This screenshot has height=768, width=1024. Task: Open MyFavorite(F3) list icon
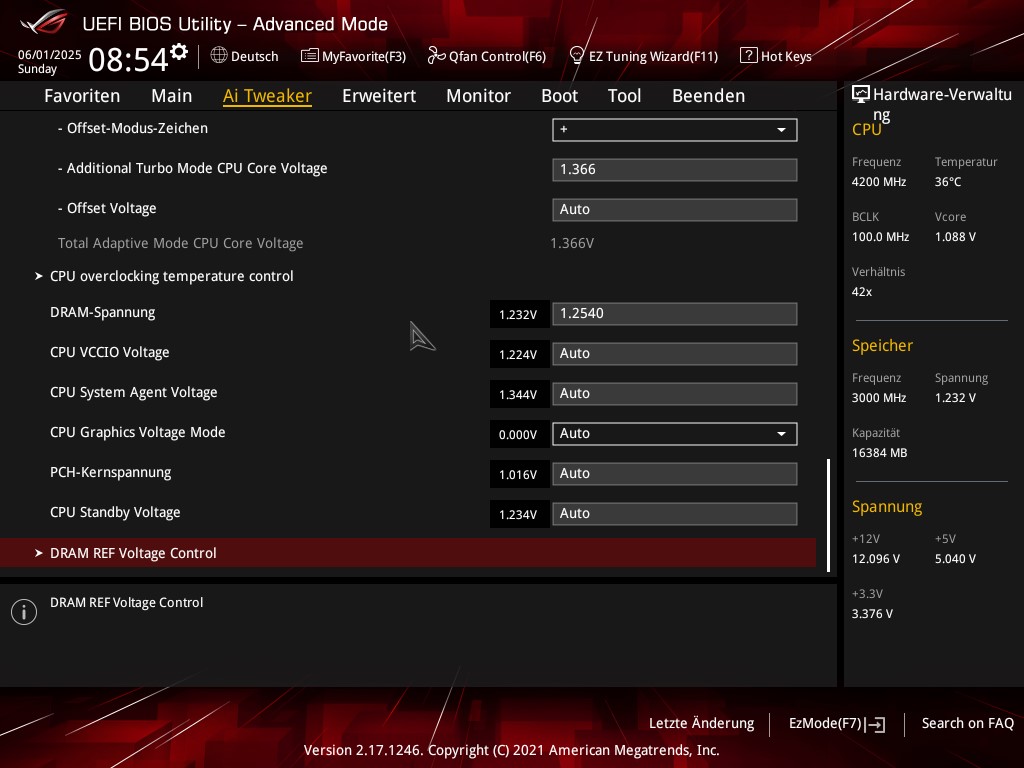310,56
